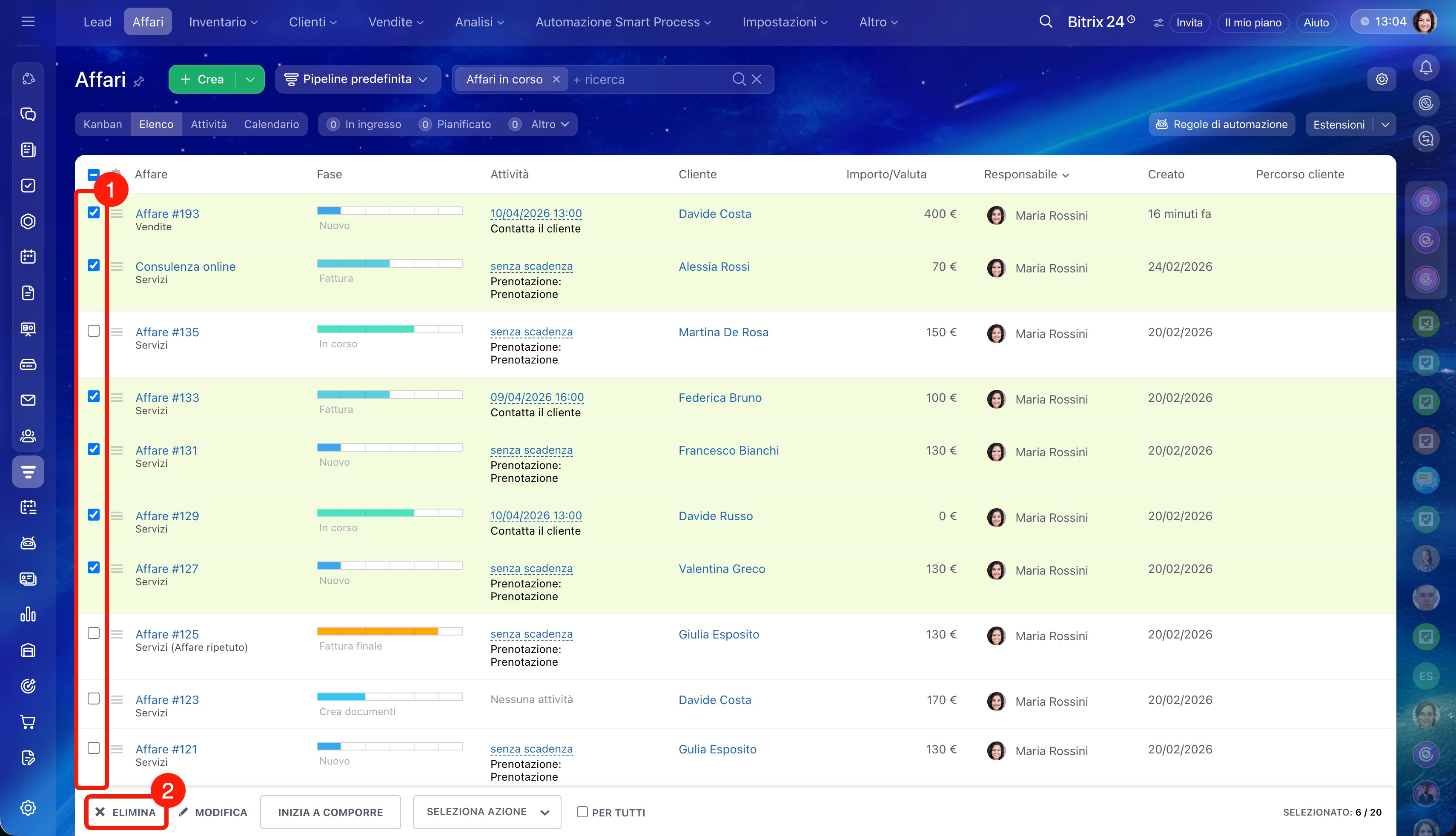Screen dimensions: 1456x836
Task: Open the shopping cart icon in sidebar
Action: click(x=28, y=722)
